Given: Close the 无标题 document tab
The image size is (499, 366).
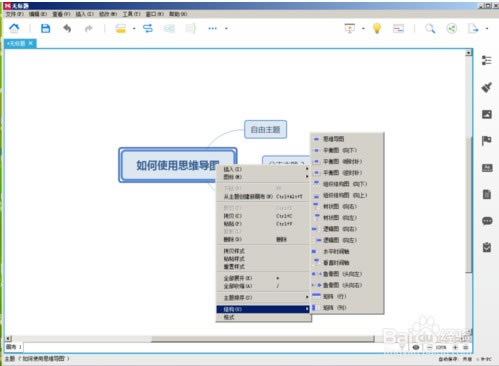Looking at the screenshot, I should 31,43.
